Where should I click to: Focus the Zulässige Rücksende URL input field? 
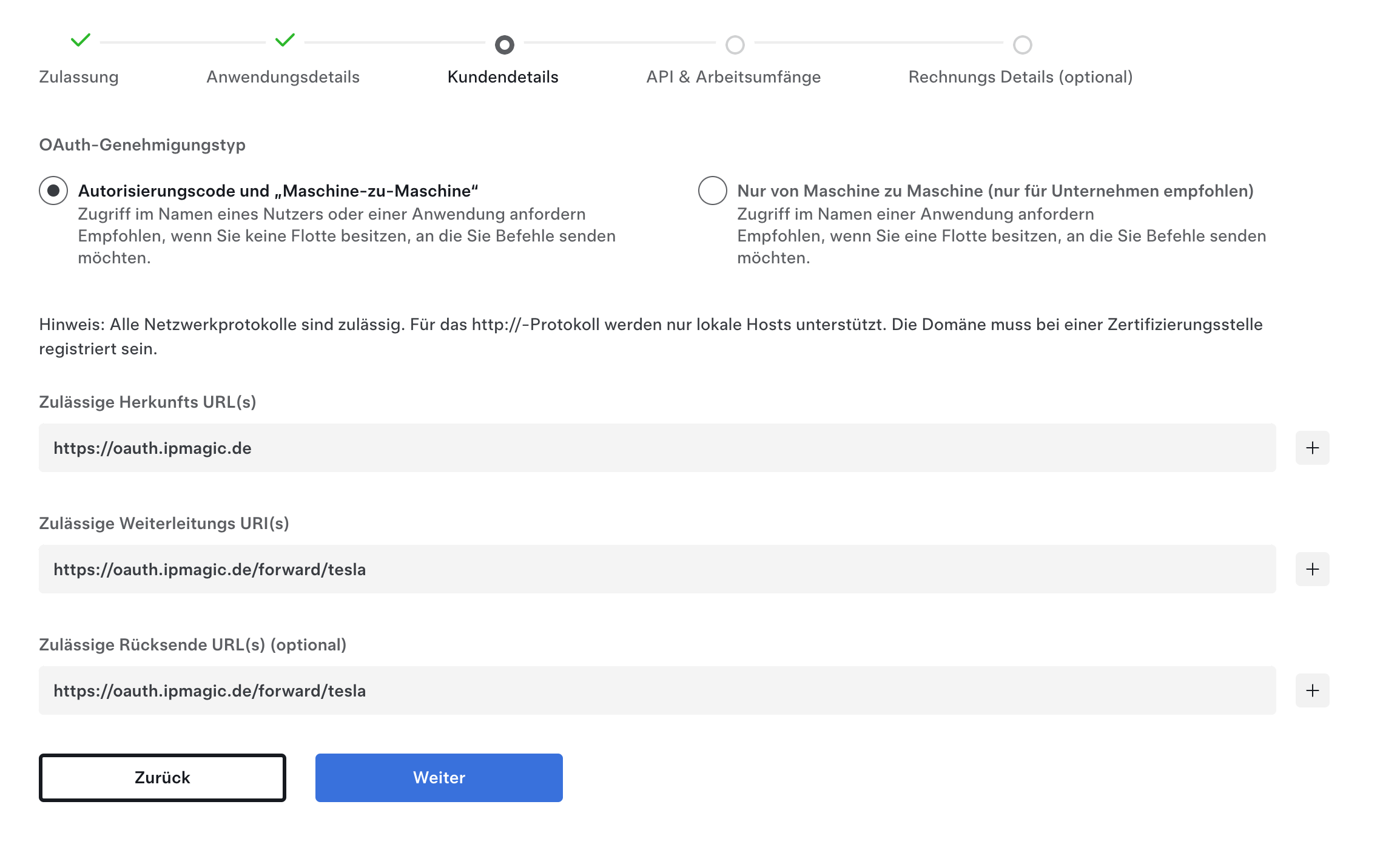(x=658, y=690)
